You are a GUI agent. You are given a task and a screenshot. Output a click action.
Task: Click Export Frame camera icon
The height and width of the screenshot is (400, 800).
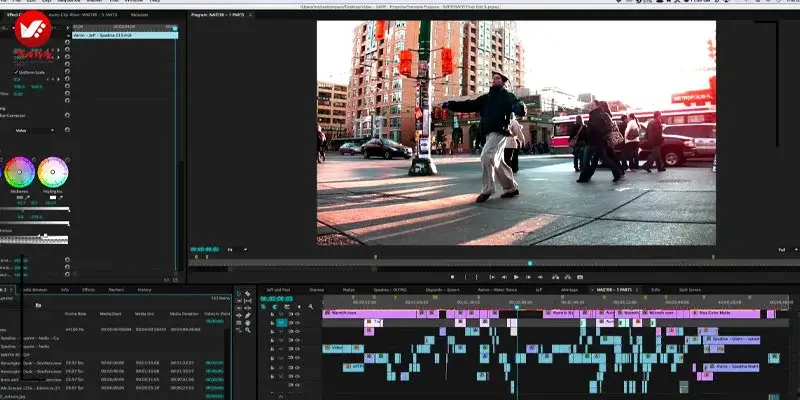point(580,277)
